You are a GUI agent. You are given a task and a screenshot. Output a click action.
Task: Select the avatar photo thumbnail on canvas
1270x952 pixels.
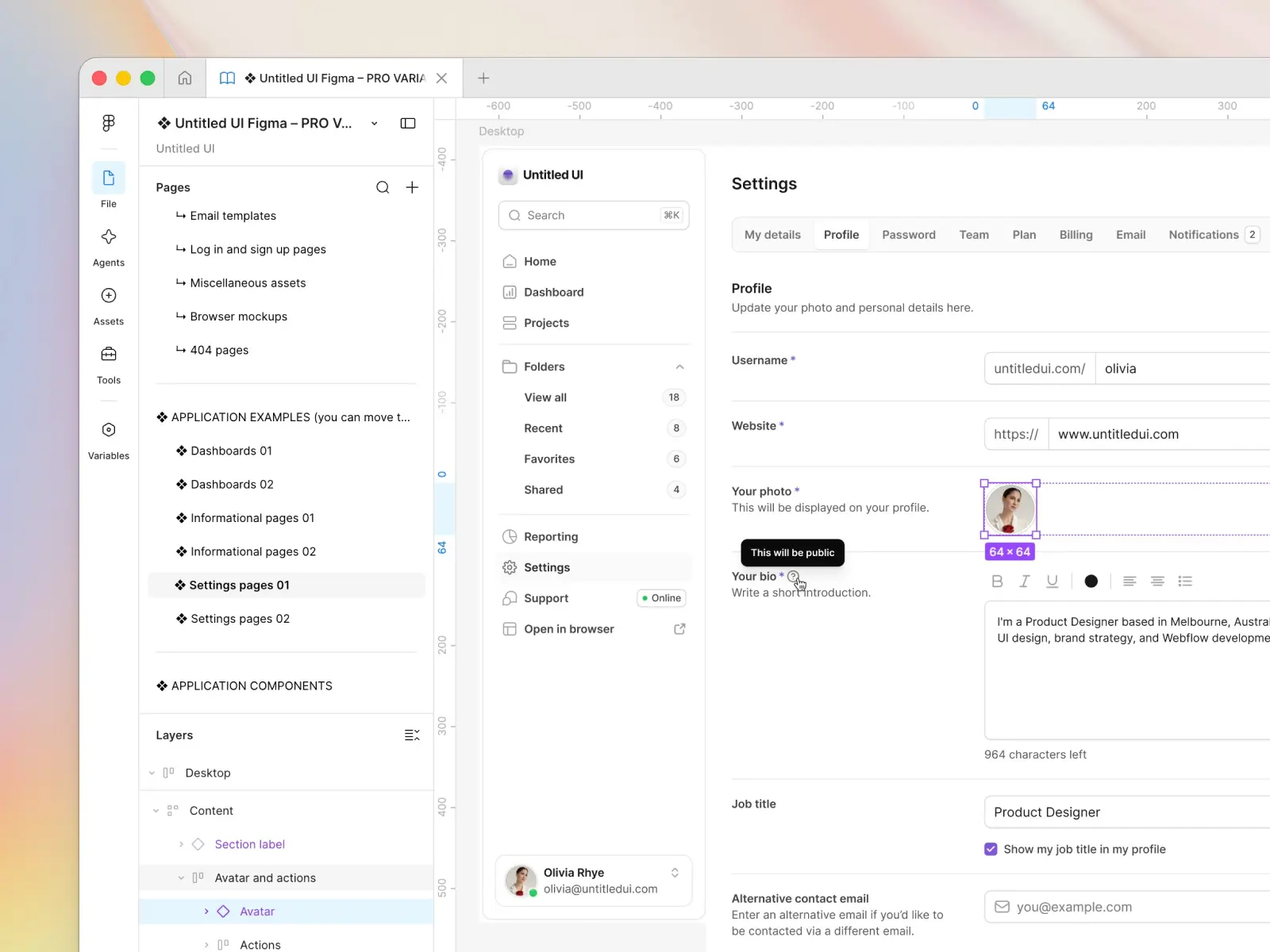pyautogui.click(x=1010, y=509)
